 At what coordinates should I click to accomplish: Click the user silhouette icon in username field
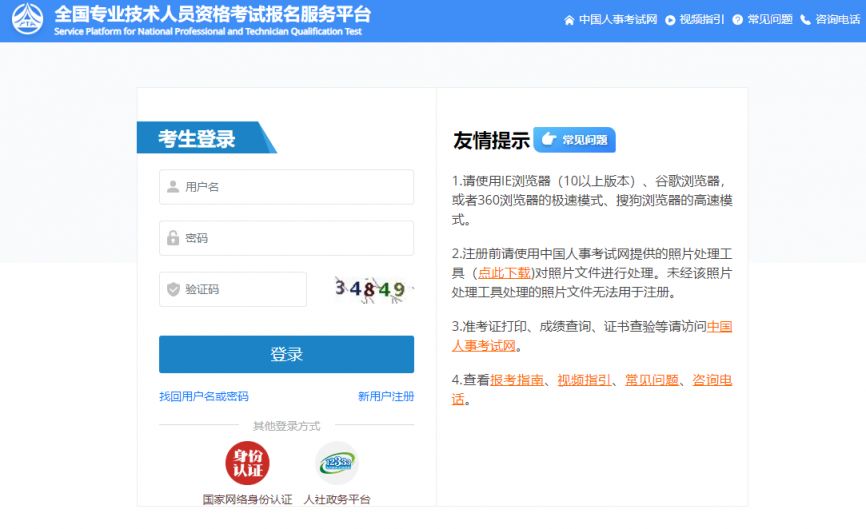pyautogui.click(x=173, y=187)
